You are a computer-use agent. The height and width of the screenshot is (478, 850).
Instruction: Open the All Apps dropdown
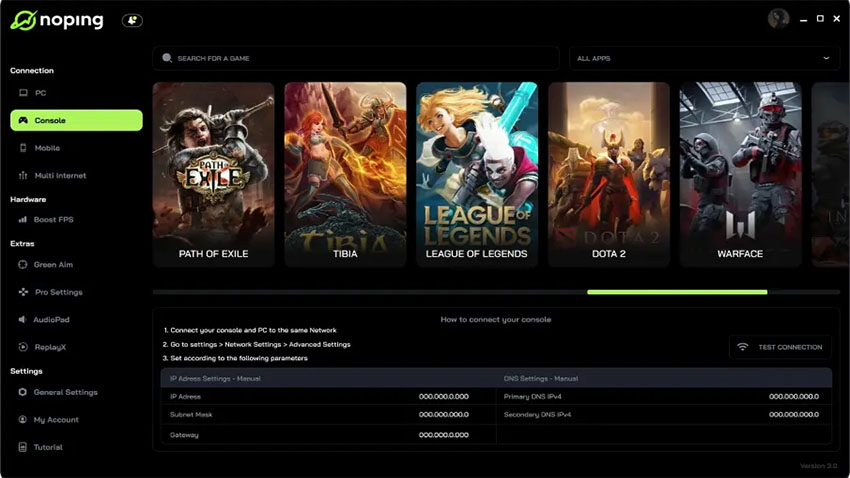click(704, 58)
